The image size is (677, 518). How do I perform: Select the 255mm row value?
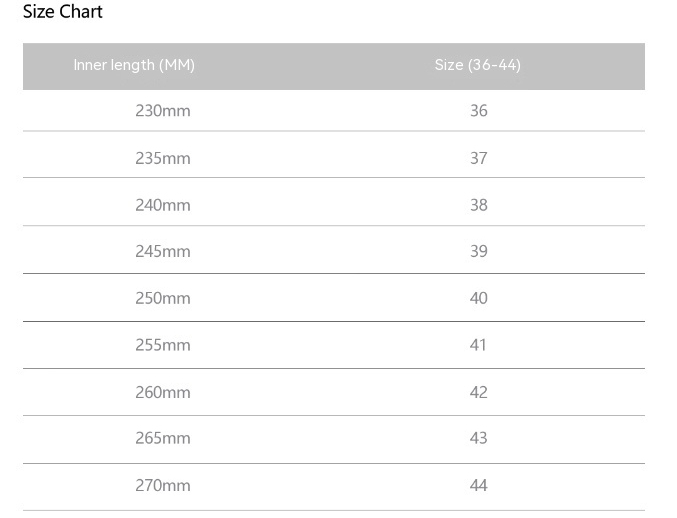coord(163,345)
